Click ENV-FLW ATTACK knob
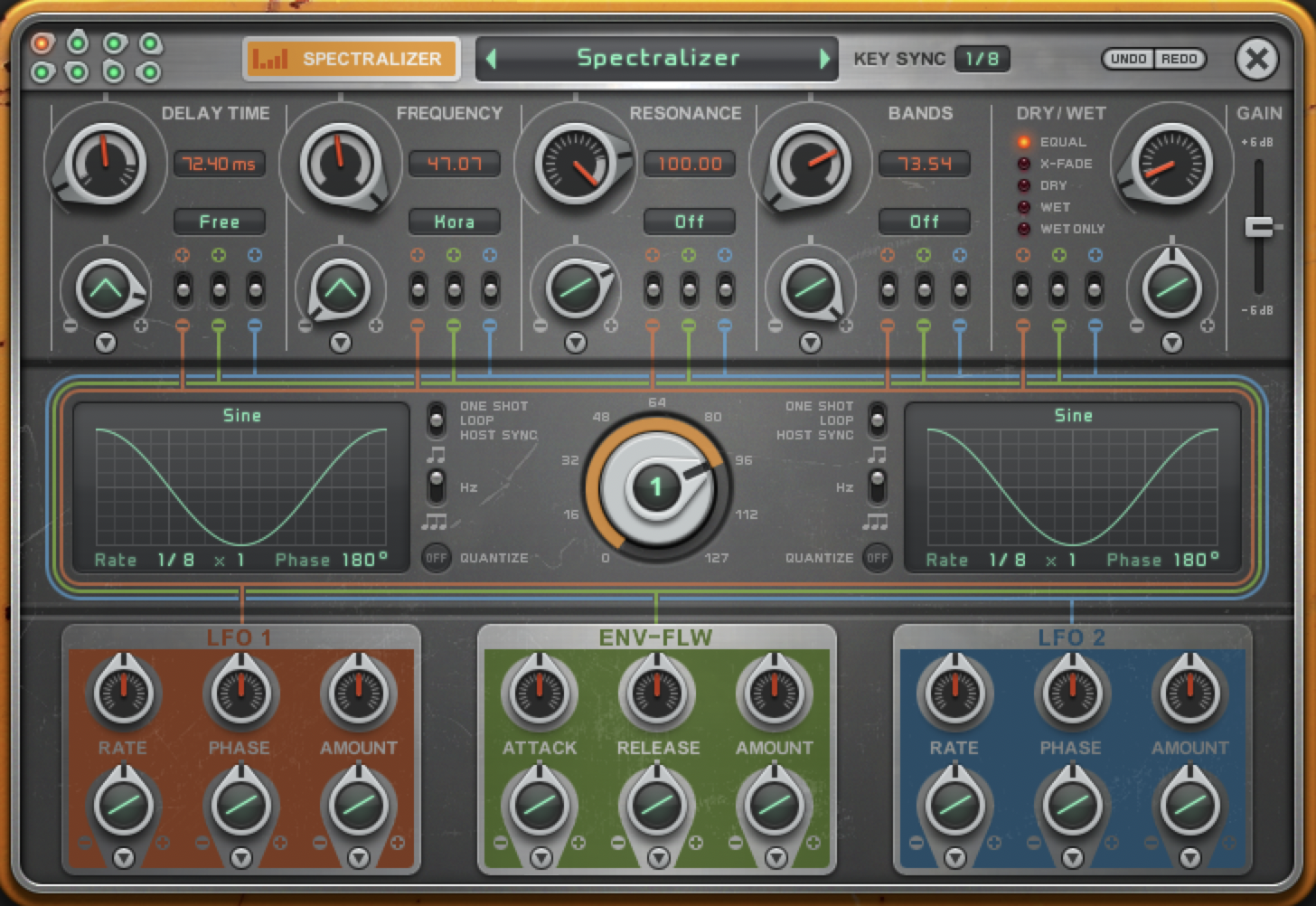 pyautogui.click(x=540, y=693)
